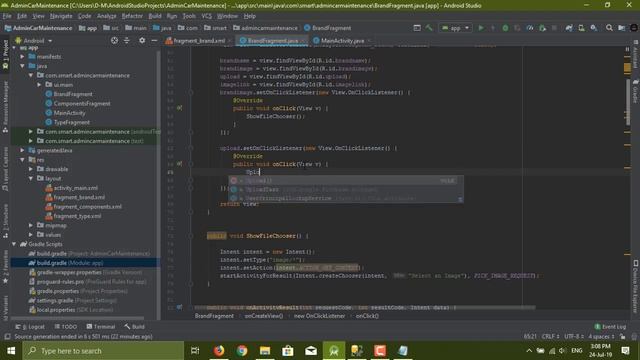Open the AVD Manager icon
640x360 pixels.
[x=581, y=28]
